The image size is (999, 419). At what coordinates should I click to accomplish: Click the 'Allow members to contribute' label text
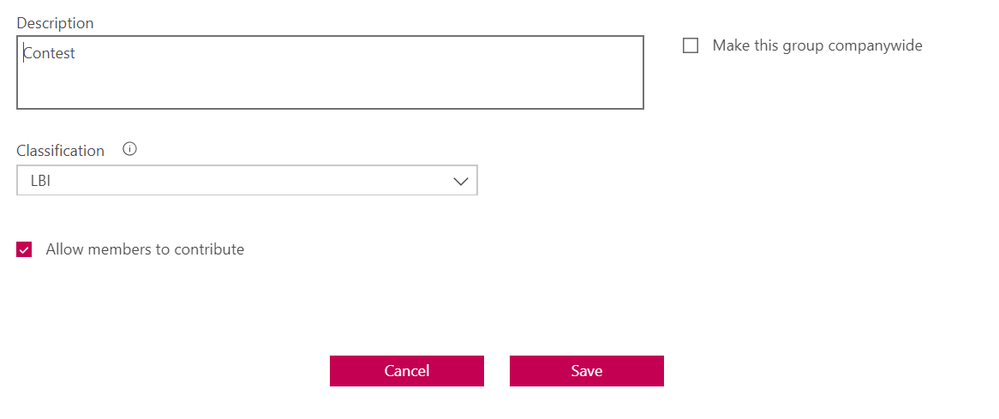(x=145, y=250)
